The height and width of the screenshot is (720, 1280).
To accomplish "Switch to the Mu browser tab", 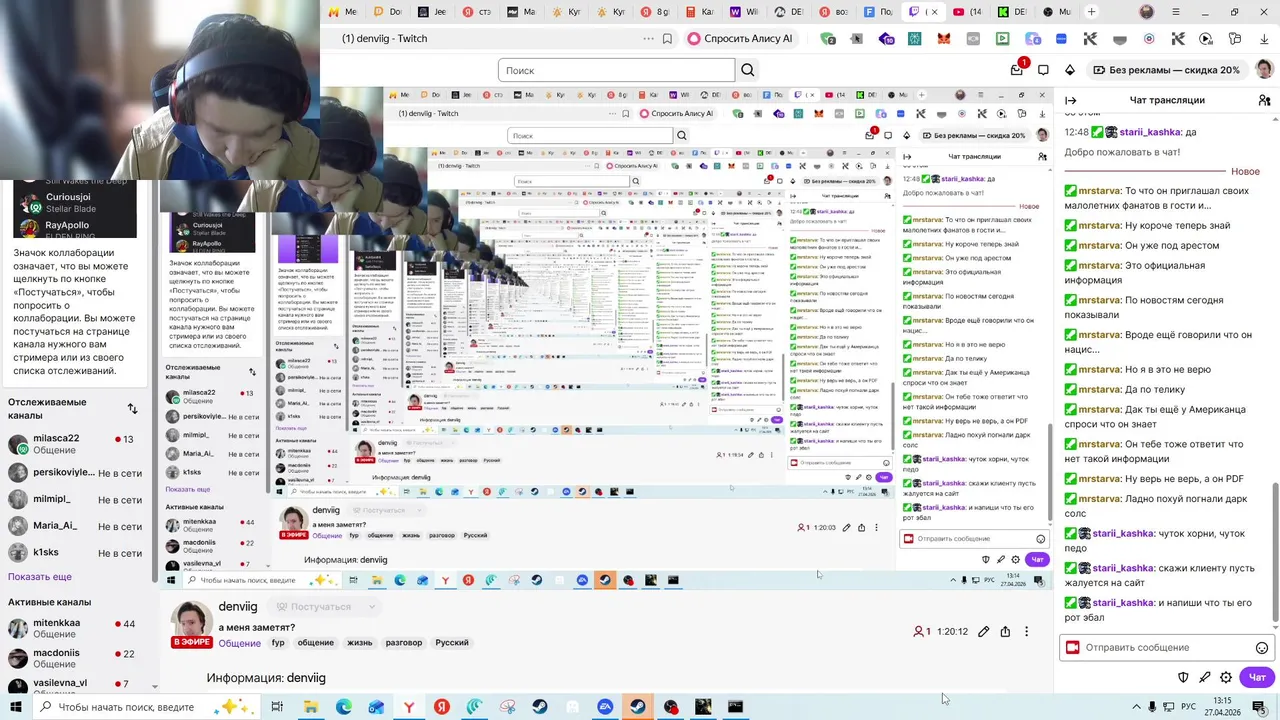I will (x=1056, y=12).
